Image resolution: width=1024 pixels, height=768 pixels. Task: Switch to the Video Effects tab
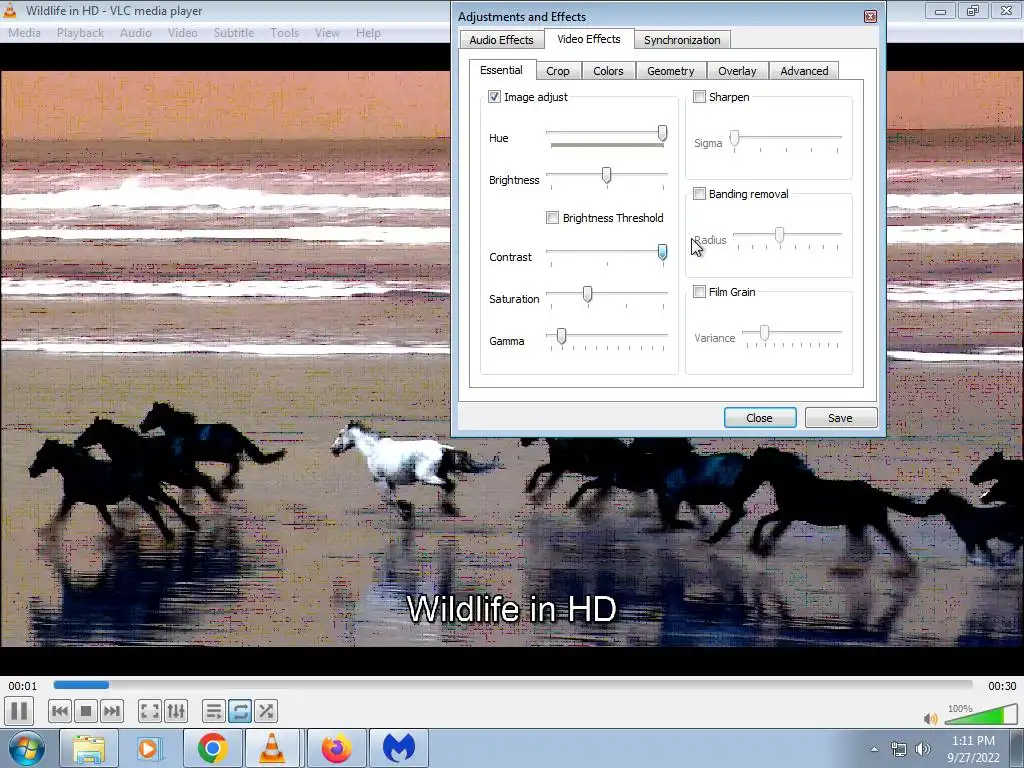point(589,39)
